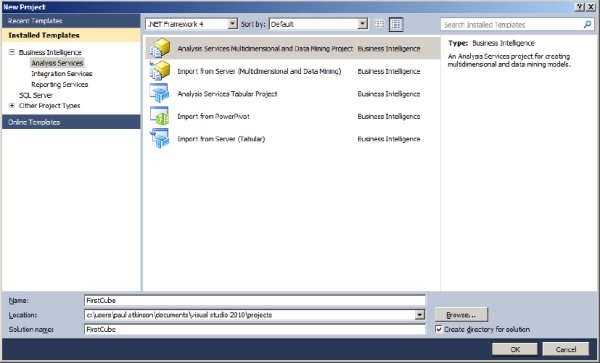Select 'Import from Server (Tabular)' template name
This screenshot has width=600, height=363.
(x=221, y=139)
